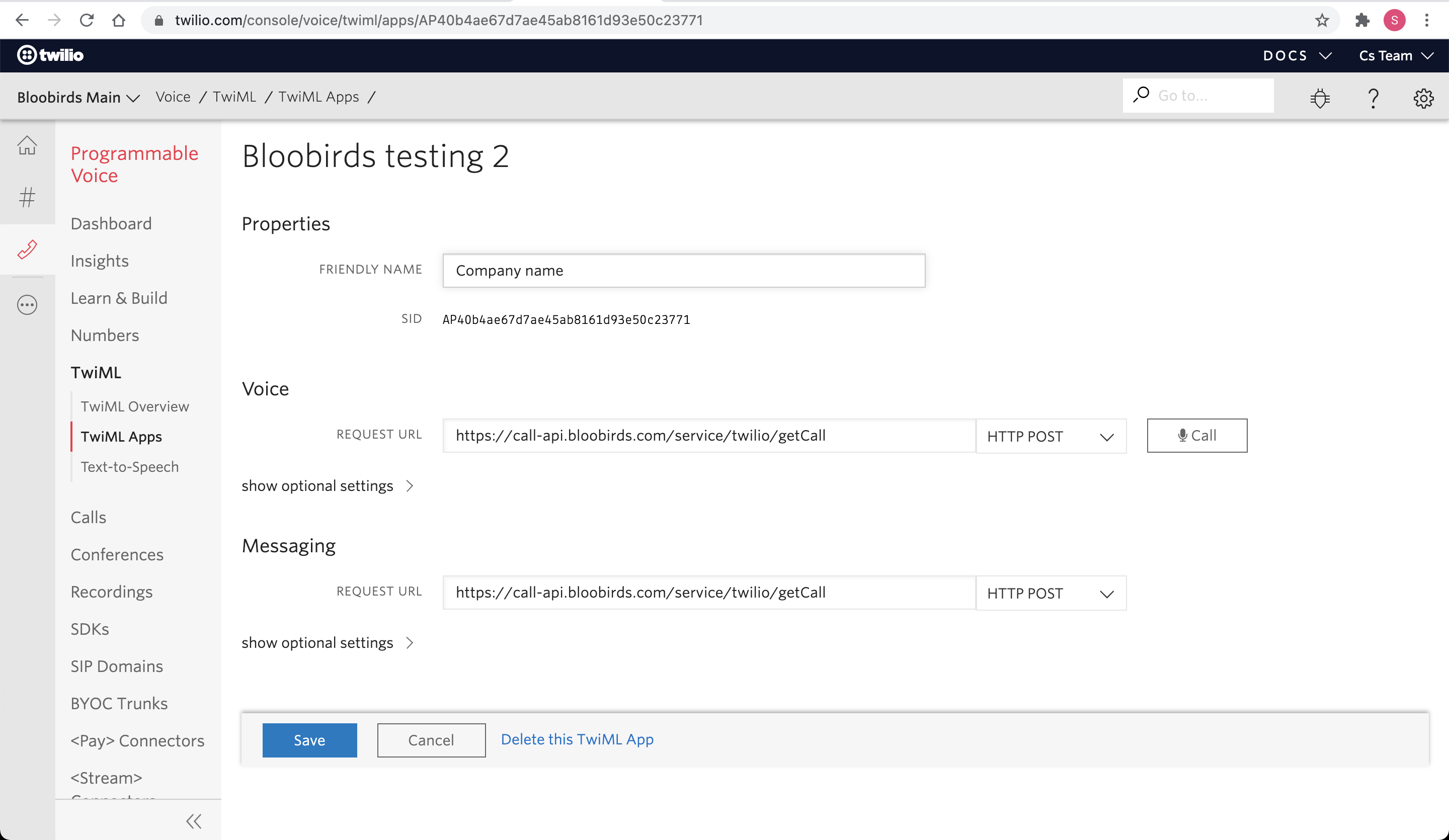Click the SID value AP40b4ae67d7ae45ab8161d93e50c23771
The width and height of the screenshot is (1449, 840).
[567, 320]
